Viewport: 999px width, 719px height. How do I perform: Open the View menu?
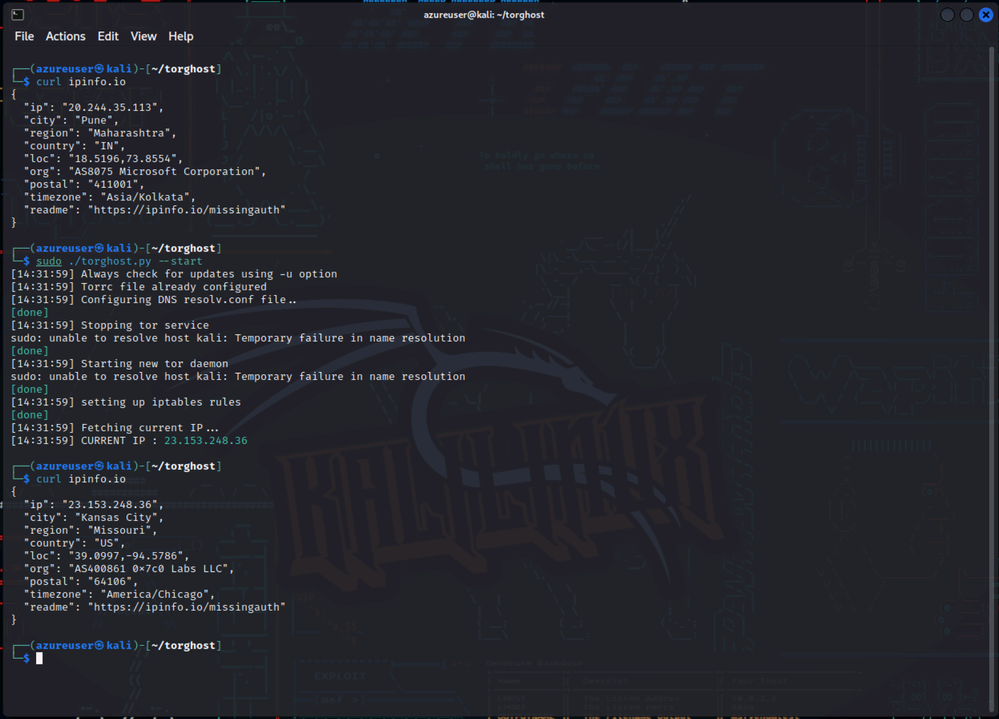pyautogui.click(x=143, y=36)
